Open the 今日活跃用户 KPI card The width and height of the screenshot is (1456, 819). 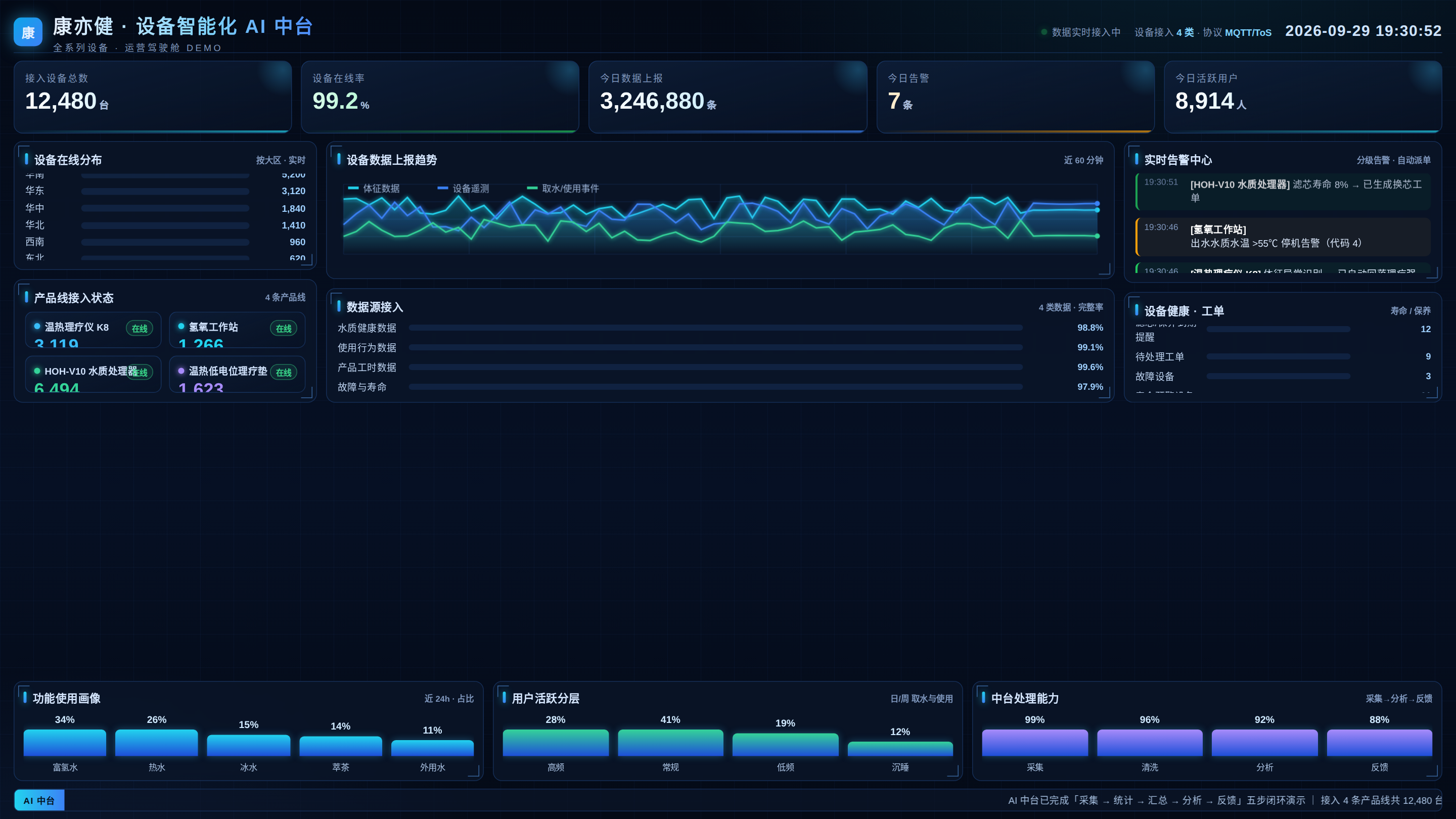pos(1303,97)
